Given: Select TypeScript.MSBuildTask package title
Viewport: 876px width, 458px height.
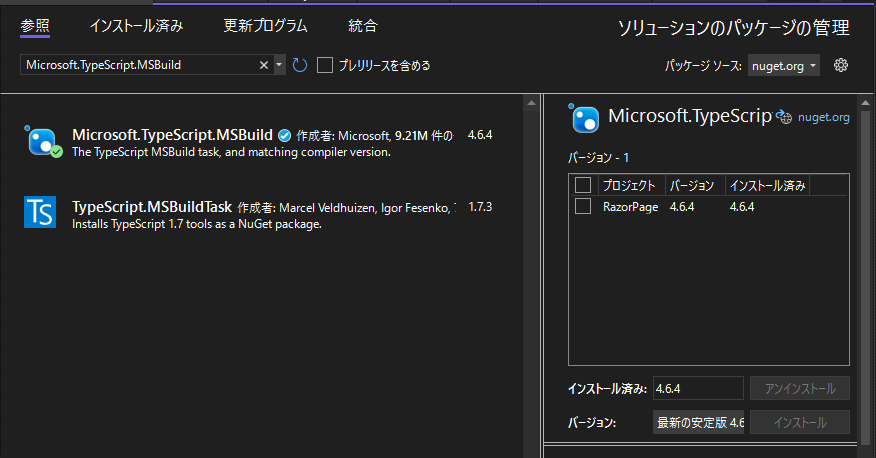Looking at the screenshot, I should [x=151, y=207].
